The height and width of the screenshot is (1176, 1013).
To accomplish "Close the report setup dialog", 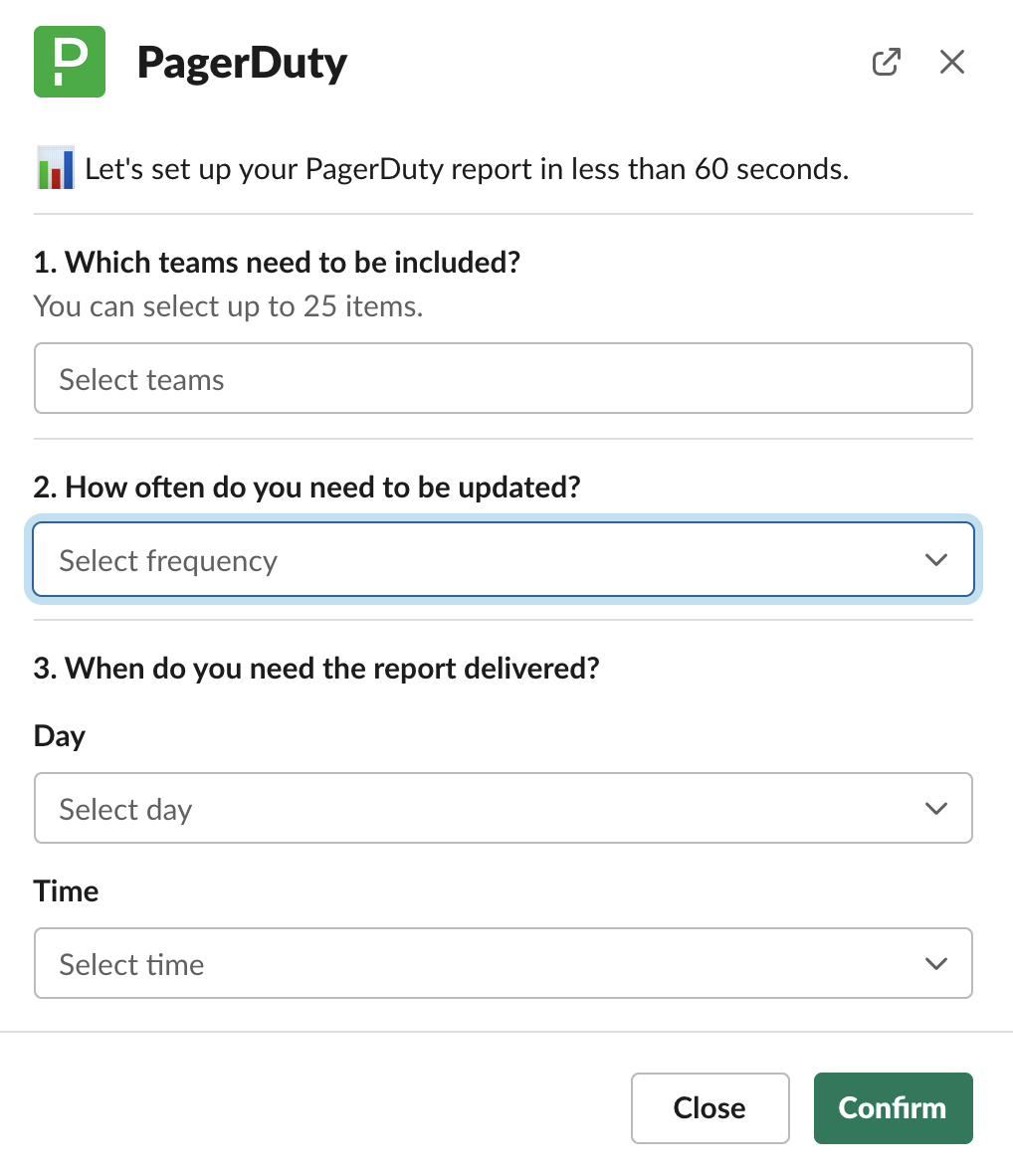I will (x=709, y=1107).
